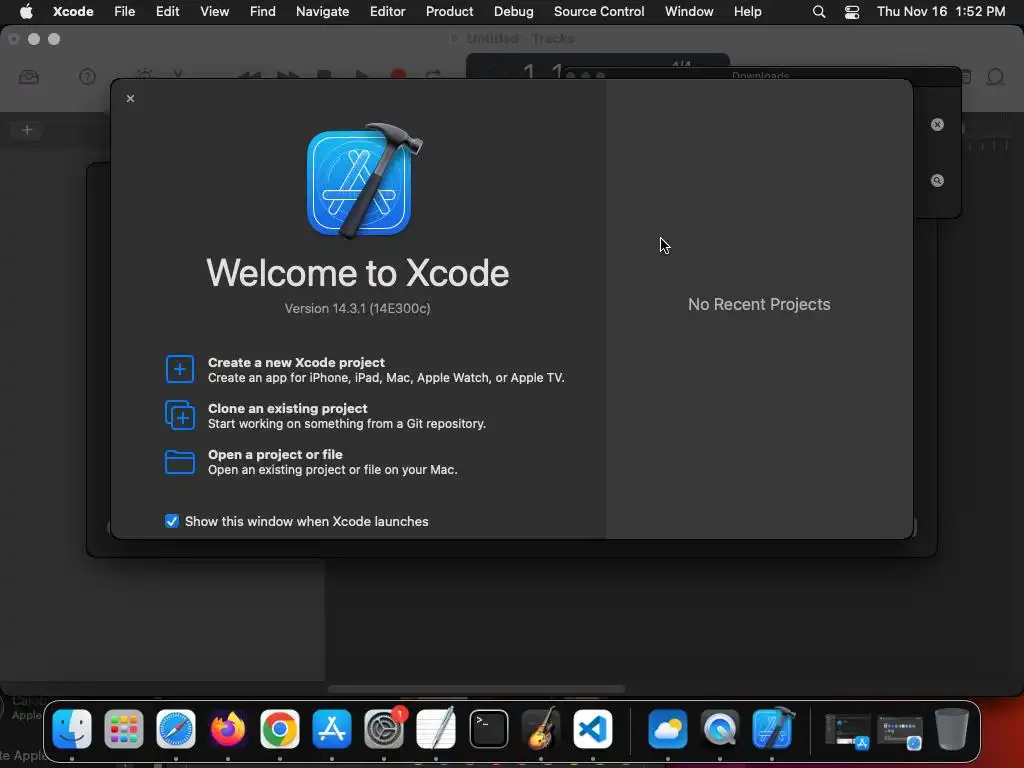This screenshot has height=768, width=1024.
Task: Click the magnifier circle in the Downloads window
Action: coord(937,181)
